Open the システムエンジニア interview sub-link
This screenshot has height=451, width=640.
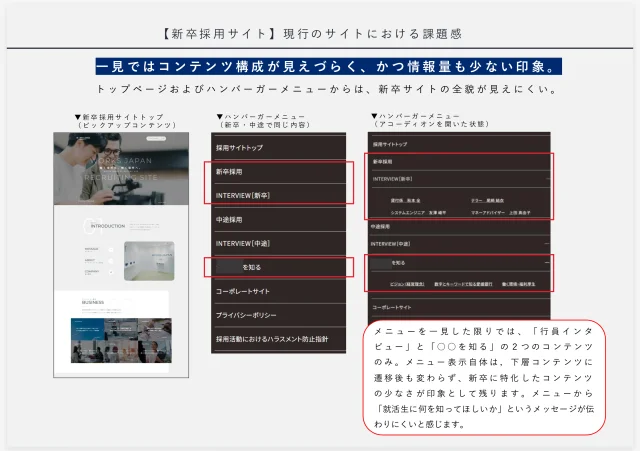pos(418,213)
